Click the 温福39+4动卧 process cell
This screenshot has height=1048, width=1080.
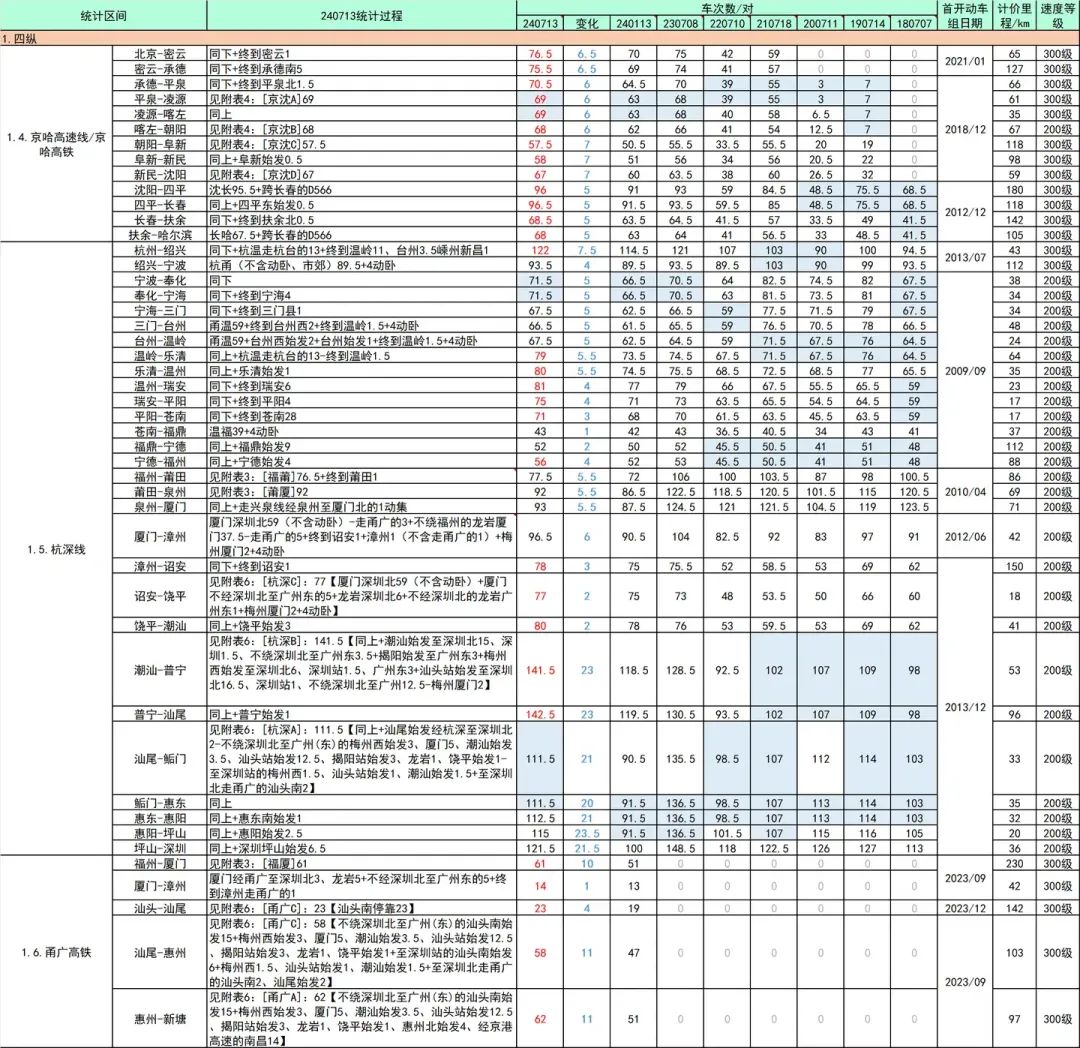coord(362,431)
